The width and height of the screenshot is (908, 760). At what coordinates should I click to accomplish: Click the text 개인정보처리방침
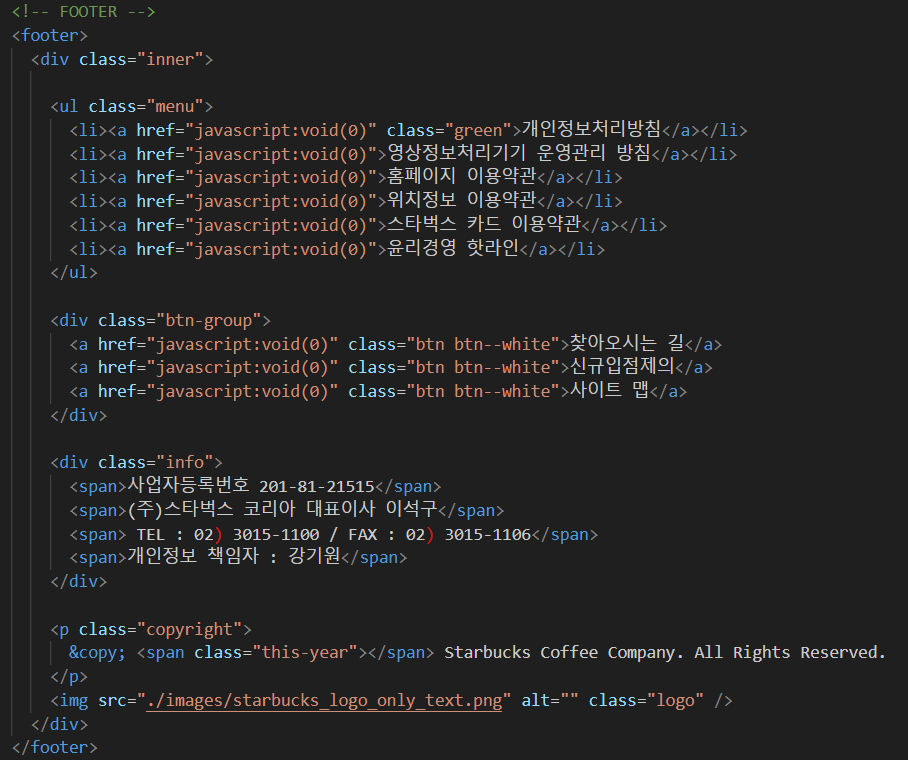[x=591, y=129]
